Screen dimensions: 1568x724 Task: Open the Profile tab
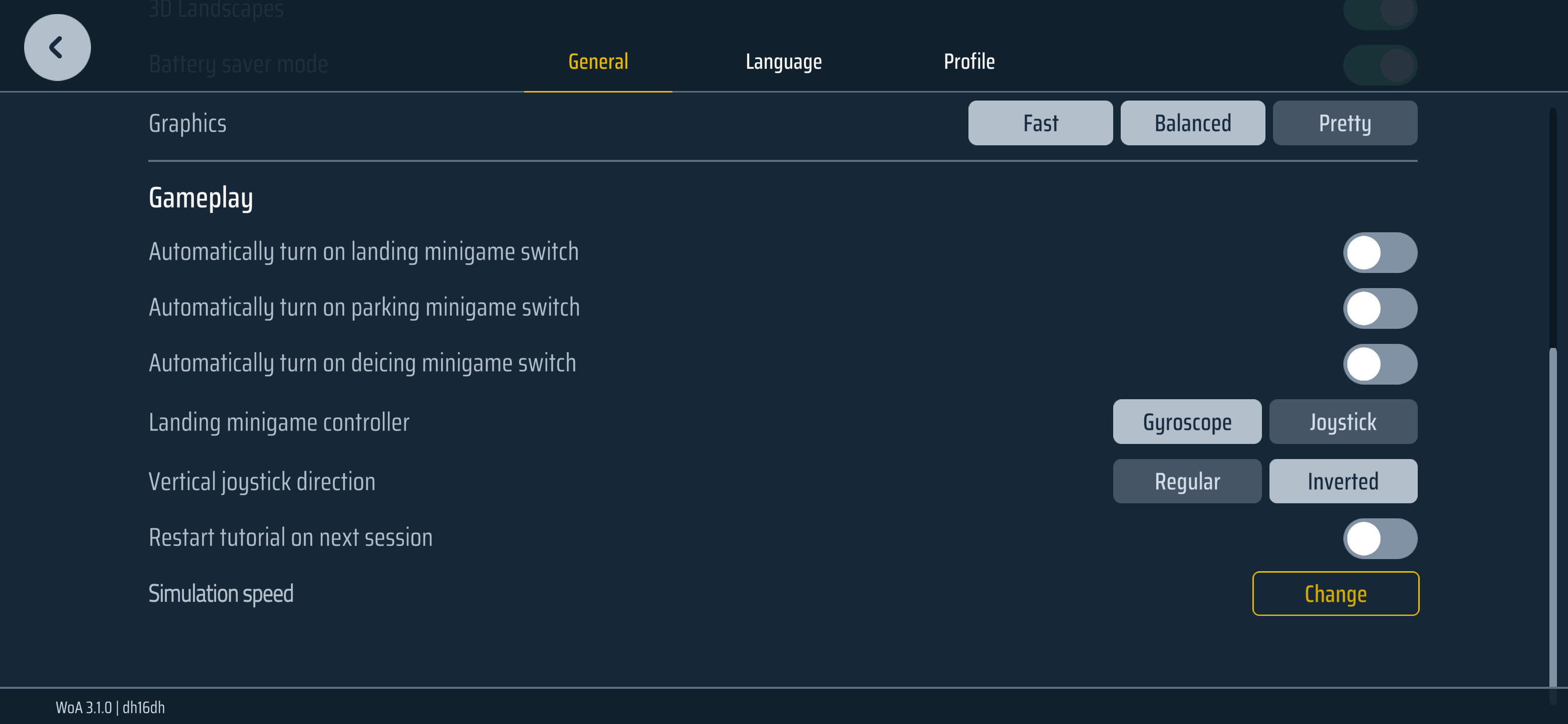(x=969, y=61)
